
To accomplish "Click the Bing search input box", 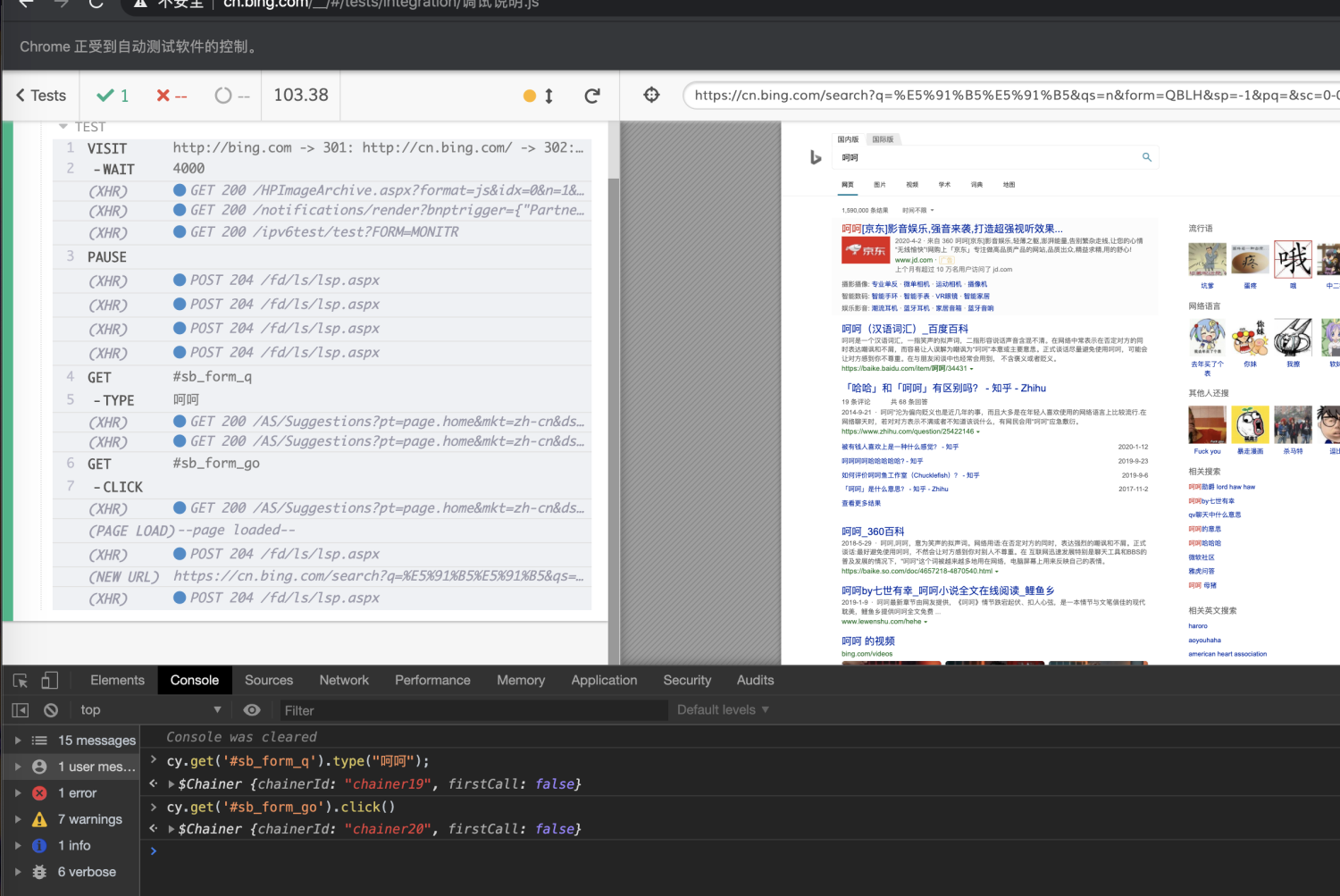I will [x=987, y=157].
